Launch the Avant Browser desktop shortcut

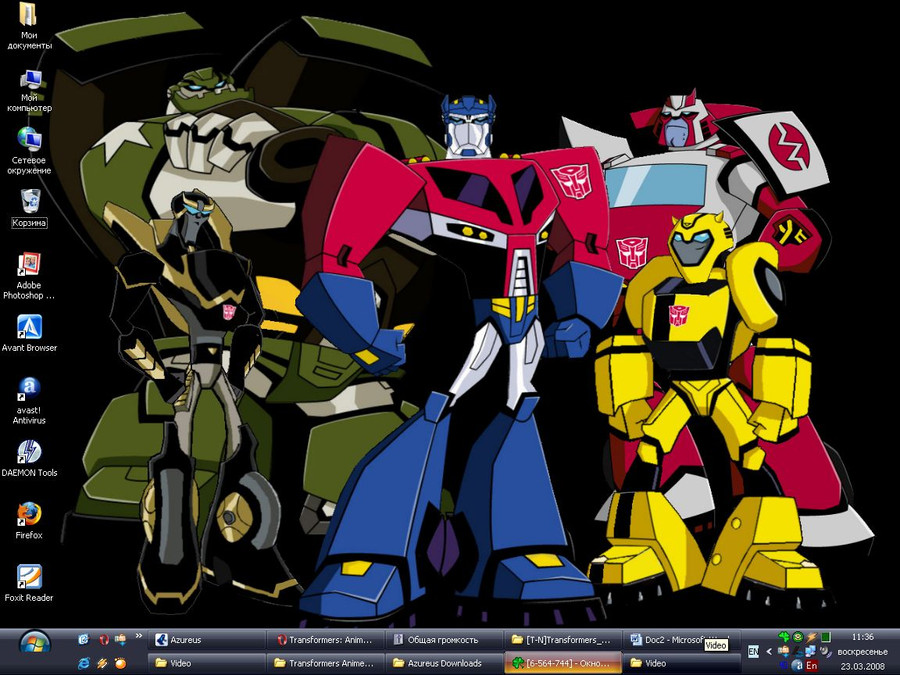point(29,333)
